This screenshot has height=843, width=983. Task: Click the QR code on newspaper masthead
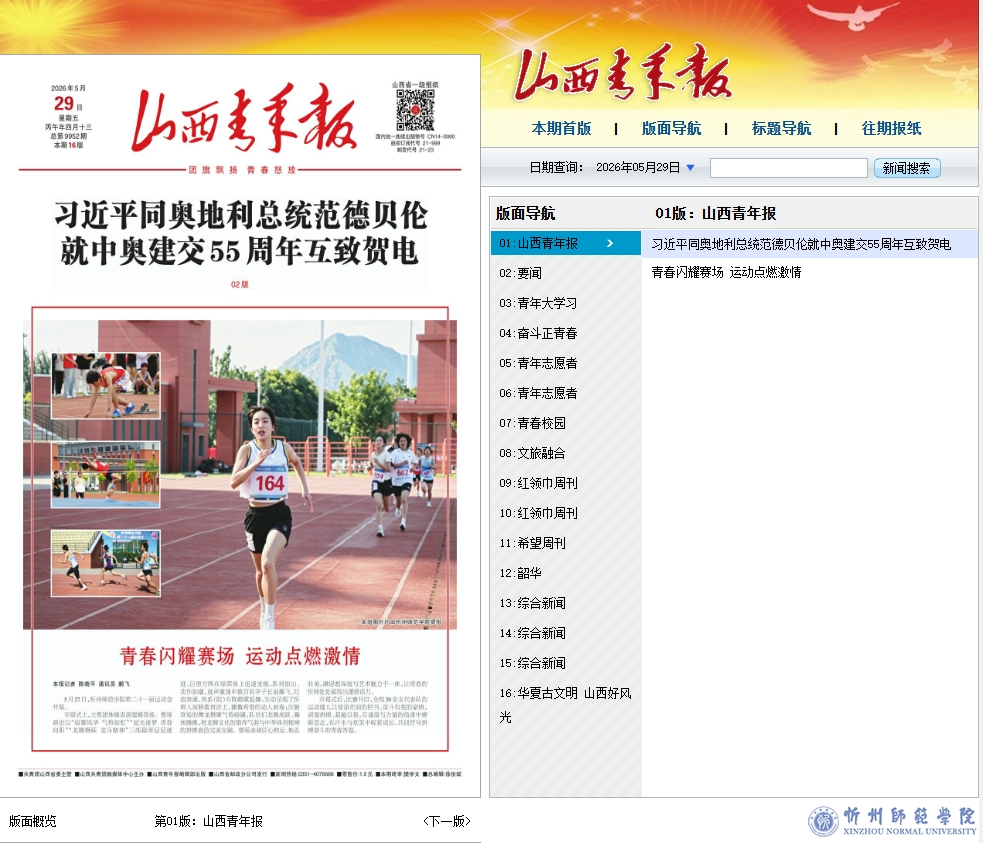415,110
